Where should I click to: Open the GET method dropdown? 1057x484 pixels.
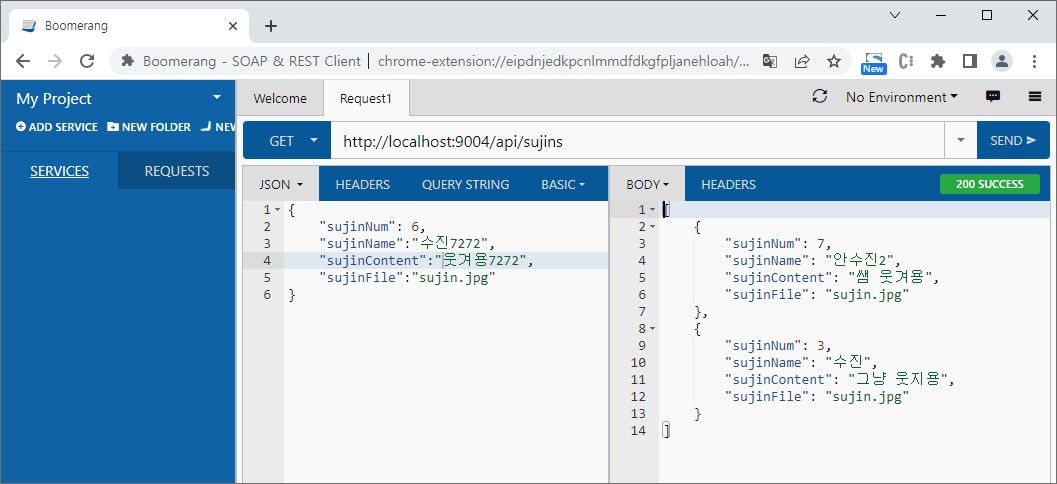287,140
